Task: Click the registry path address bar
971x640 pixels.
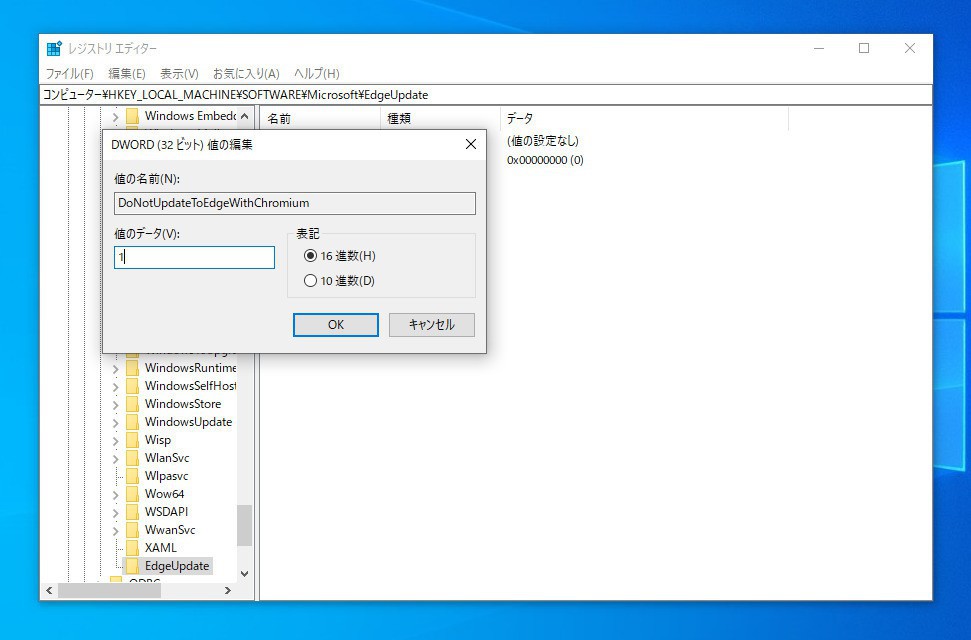Action: (486, 95)
